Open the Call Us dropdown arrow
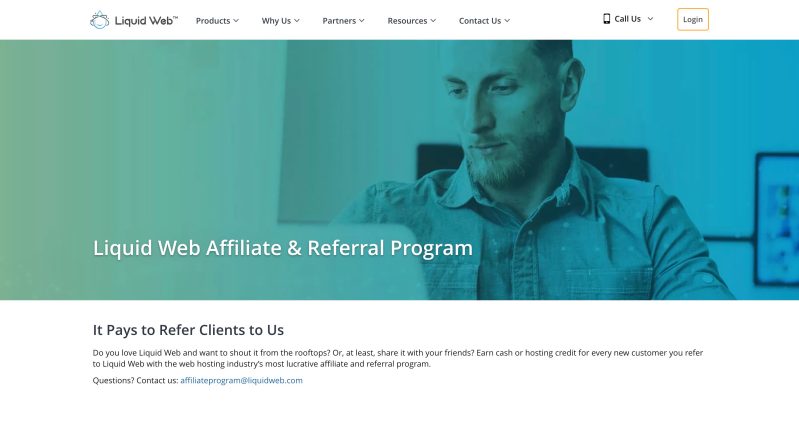Screen dimensions: 799x424 tap(650, 19)
